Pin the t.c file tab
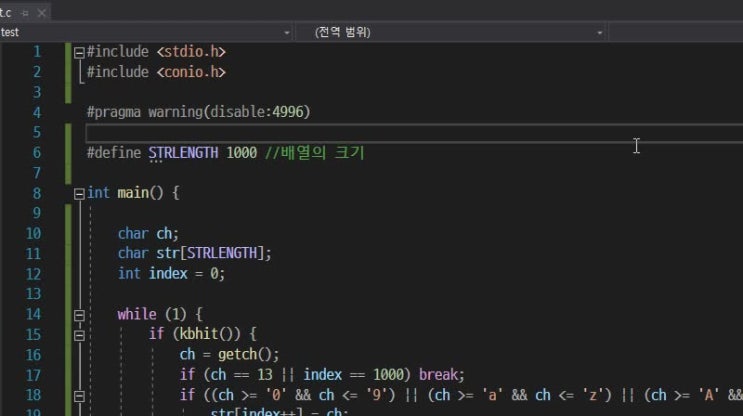 click(x=26, y=13)
